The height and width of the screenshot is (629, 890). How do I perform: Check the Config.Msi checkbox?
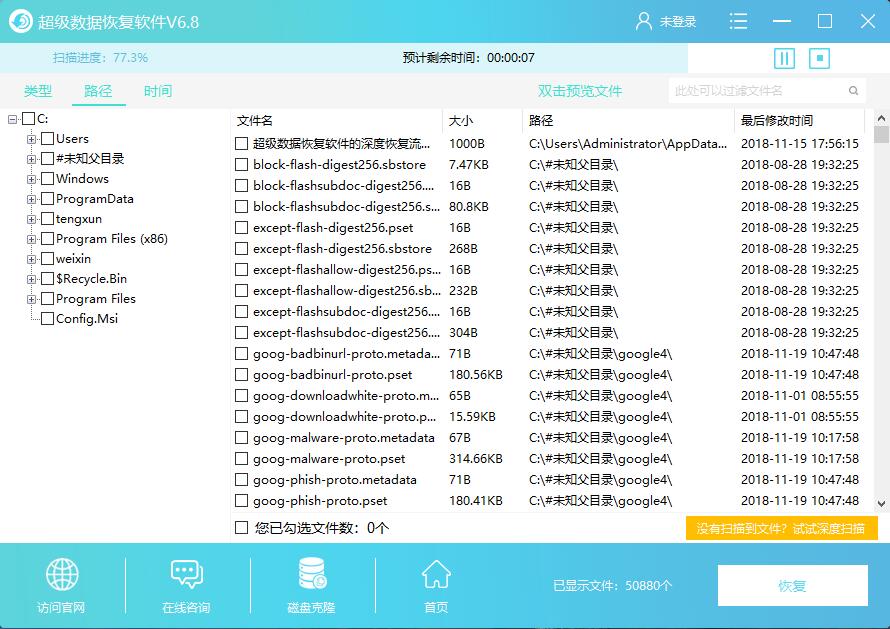coord(48,318)
